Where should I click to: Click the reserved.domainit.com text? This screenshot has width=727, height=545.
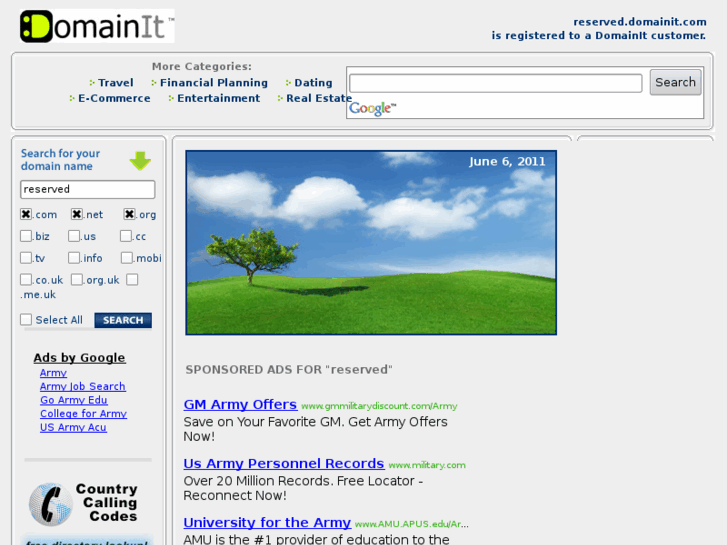click(640, 22)
